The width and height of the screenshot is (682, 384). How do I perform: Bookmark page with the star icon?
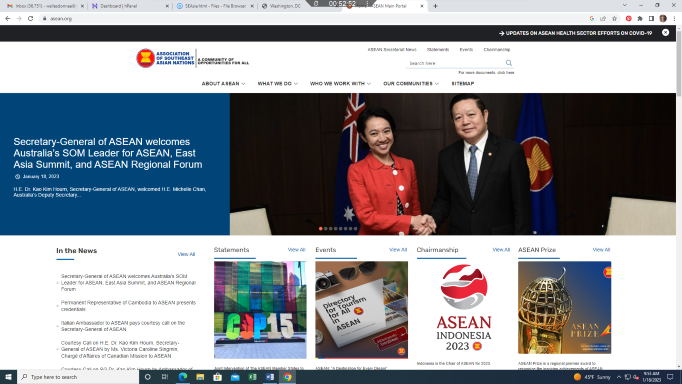click(x=614, y=18)
